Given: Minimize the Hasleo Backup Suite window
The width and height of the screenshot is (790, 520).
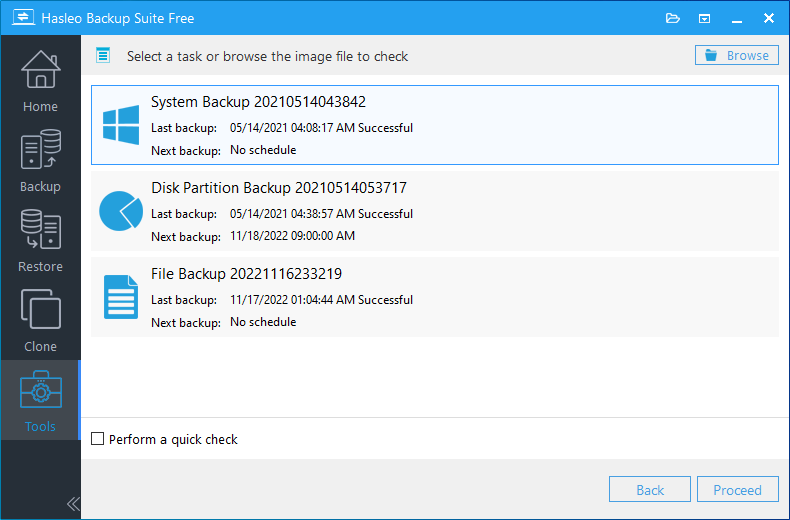Looking at the screenshot, I should point(737,19).
